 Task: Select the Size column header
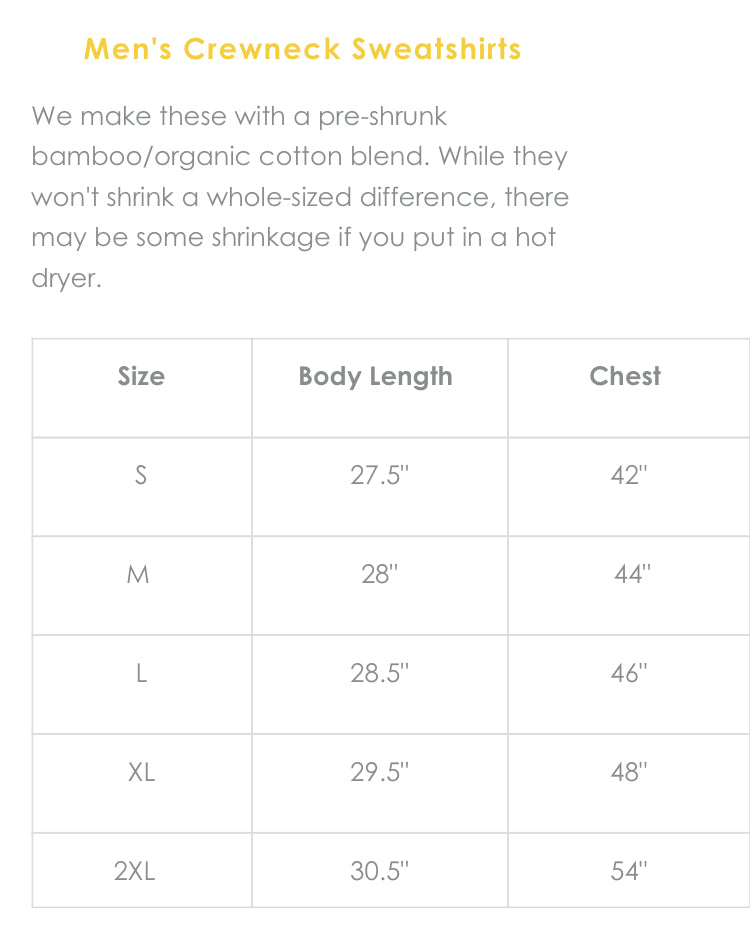tap(141, 377)
